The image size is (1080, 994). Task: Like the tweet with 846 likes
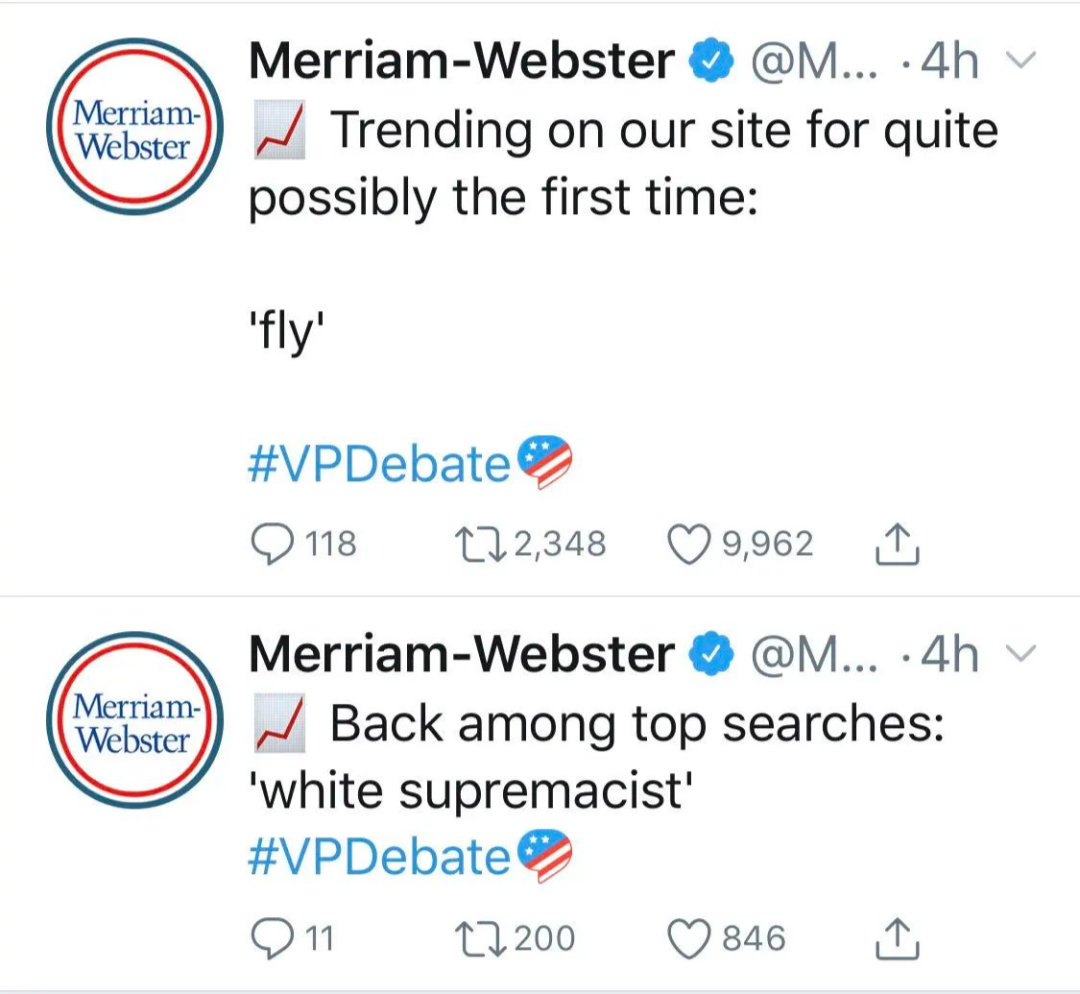tap(689, 938)
